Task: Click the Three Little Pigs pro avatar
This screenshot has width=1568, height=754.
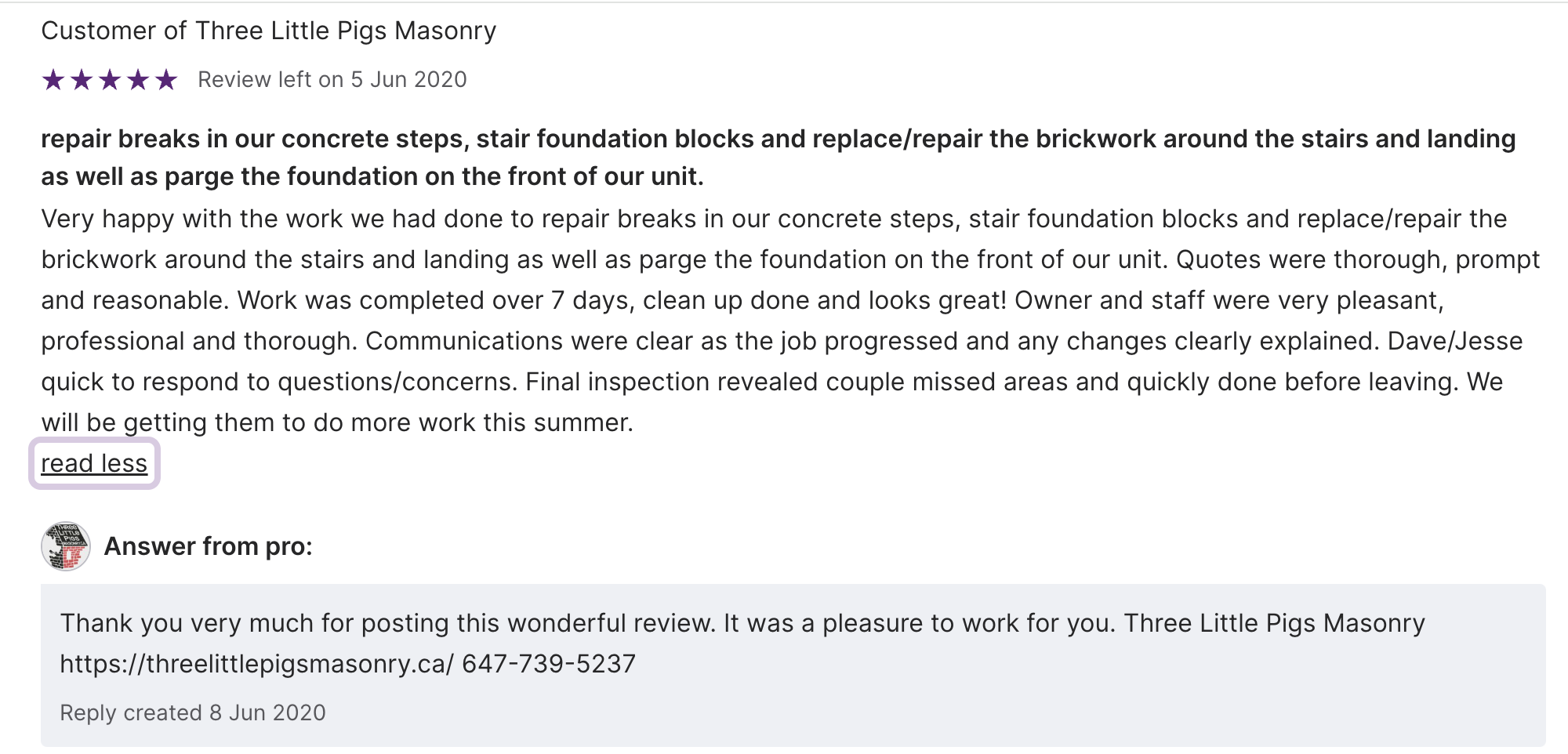Action: [66, 546]
